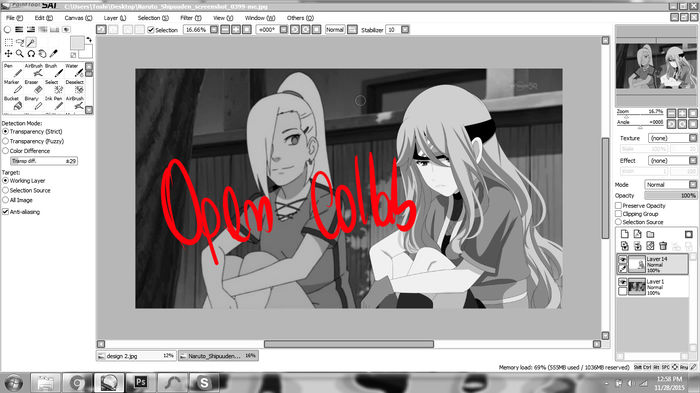Delete the selected layer with trash icon
The width and height of the screenshot is (700, 393).
tap(663, 246)
